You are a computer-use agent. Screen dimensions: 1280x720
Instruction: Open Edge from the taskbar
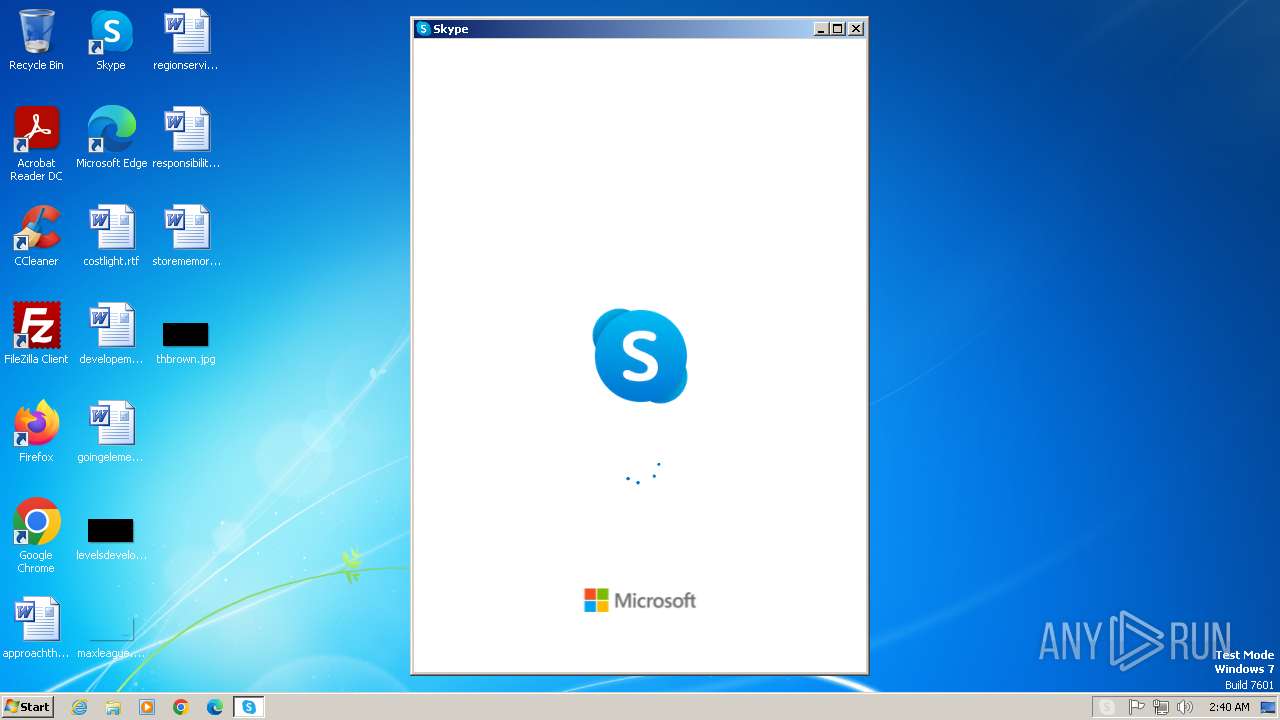(215, 707)
